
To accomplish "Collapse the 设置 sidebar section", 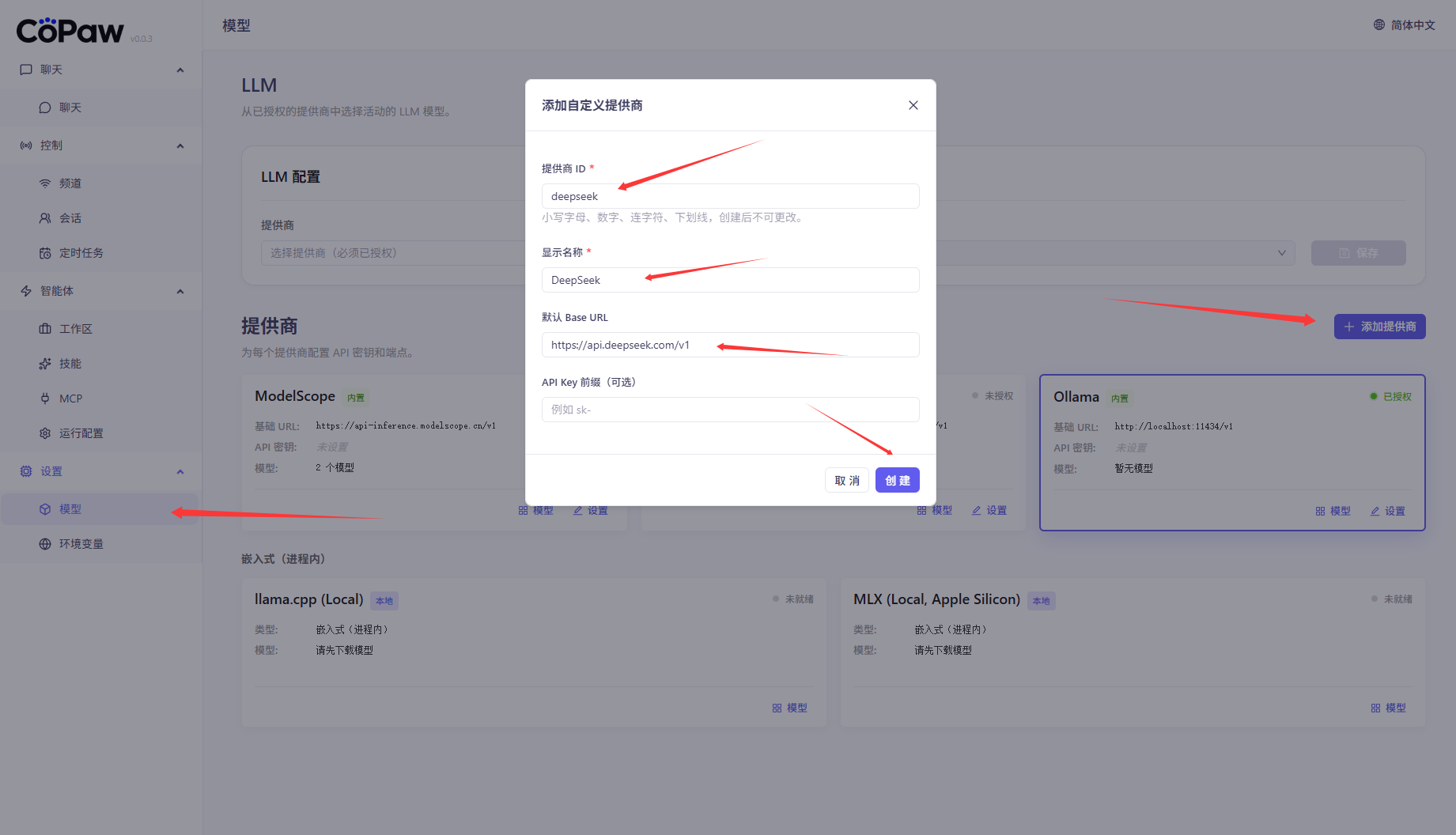I will [x=180, y=472].
